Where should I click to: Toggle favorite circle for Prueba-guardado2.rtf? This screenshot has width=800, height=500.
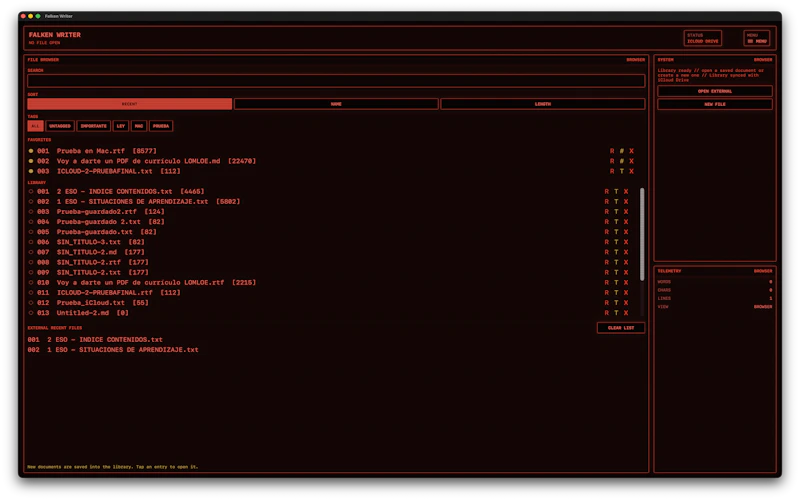[x=31, y=212]
